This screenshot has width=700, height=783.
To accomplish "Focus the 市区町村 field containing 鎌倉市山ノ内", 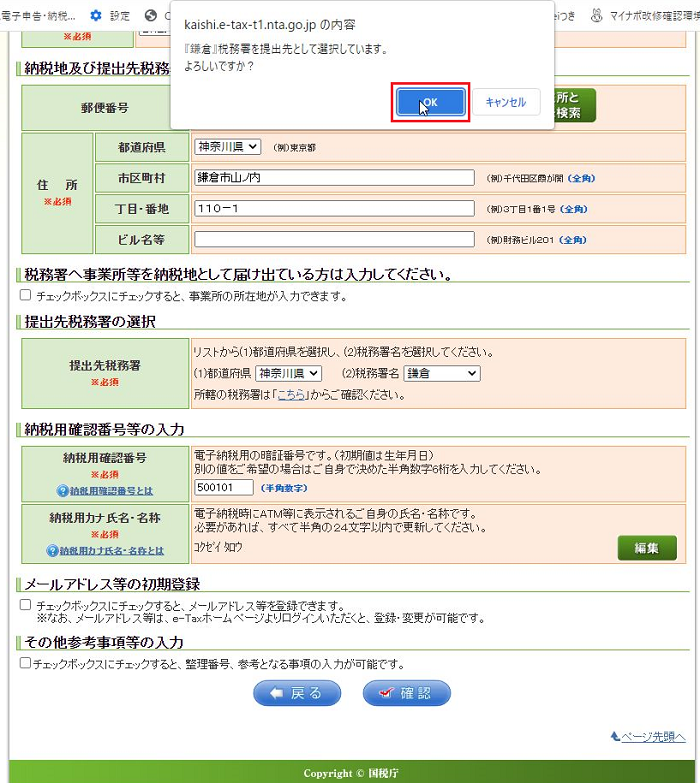I will (x=334, y=177).
